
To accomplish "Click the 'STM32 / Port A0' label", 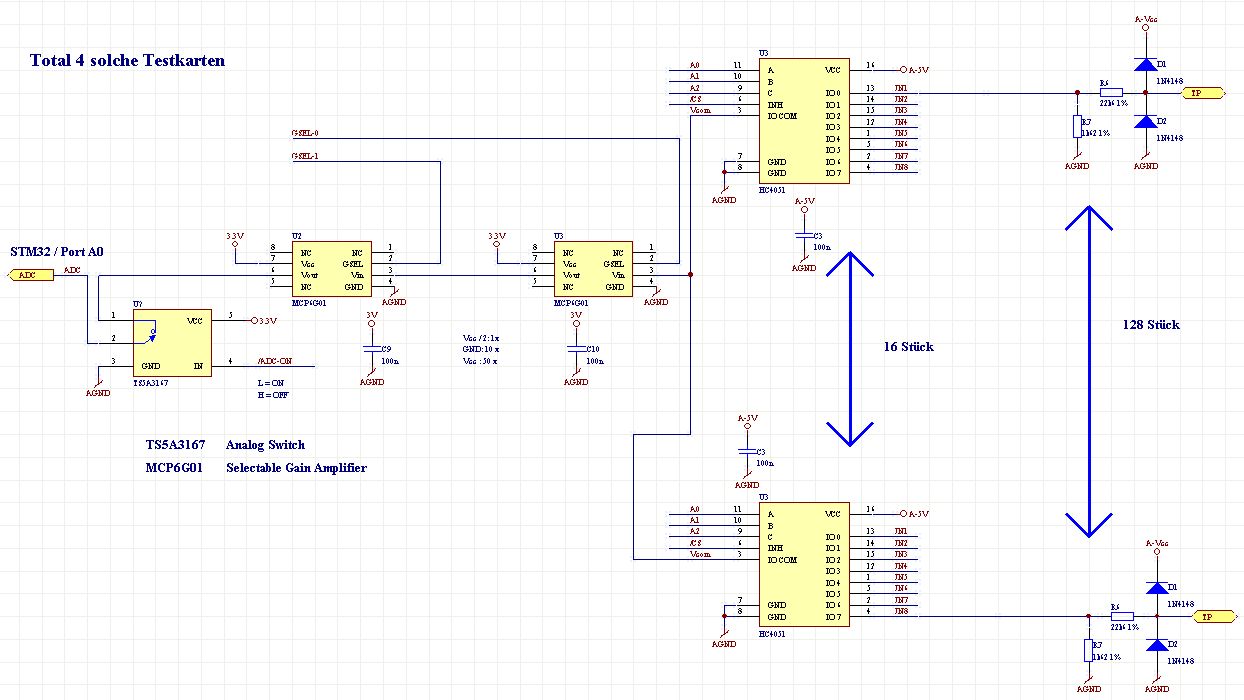I will click(x=57, y=251).
